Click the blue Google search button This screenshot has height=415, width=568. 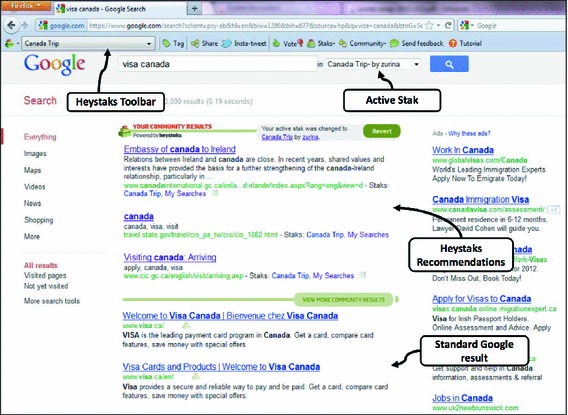[449, 64]
